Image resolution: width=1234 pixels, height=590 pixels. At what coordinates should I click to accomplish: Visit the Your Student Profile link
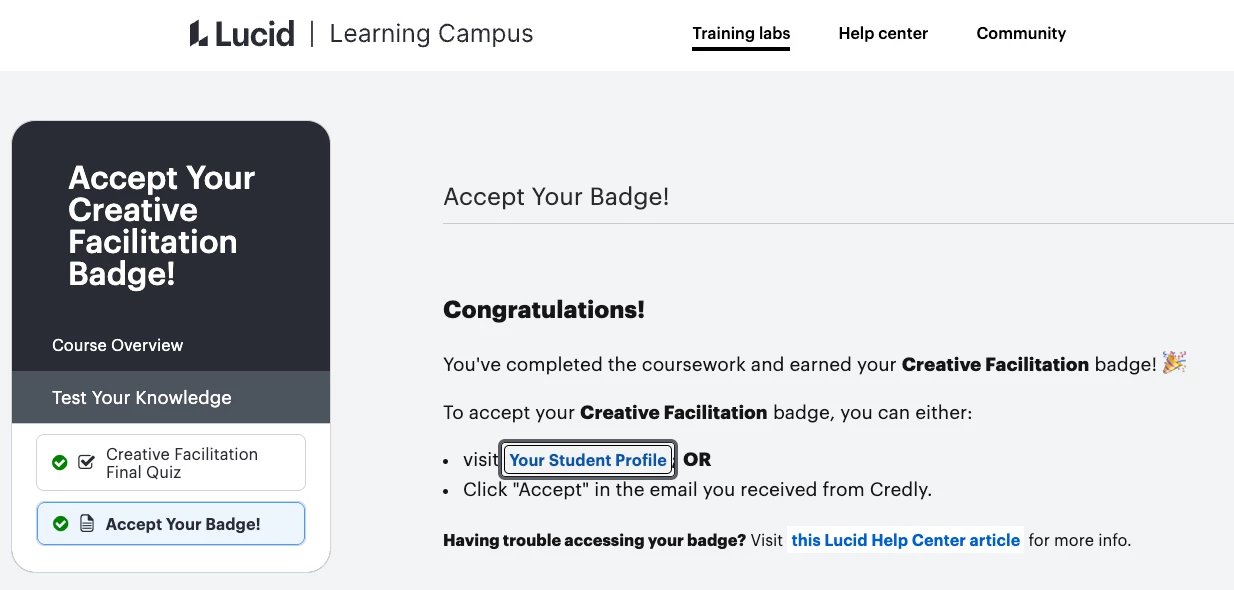(588, 460)
